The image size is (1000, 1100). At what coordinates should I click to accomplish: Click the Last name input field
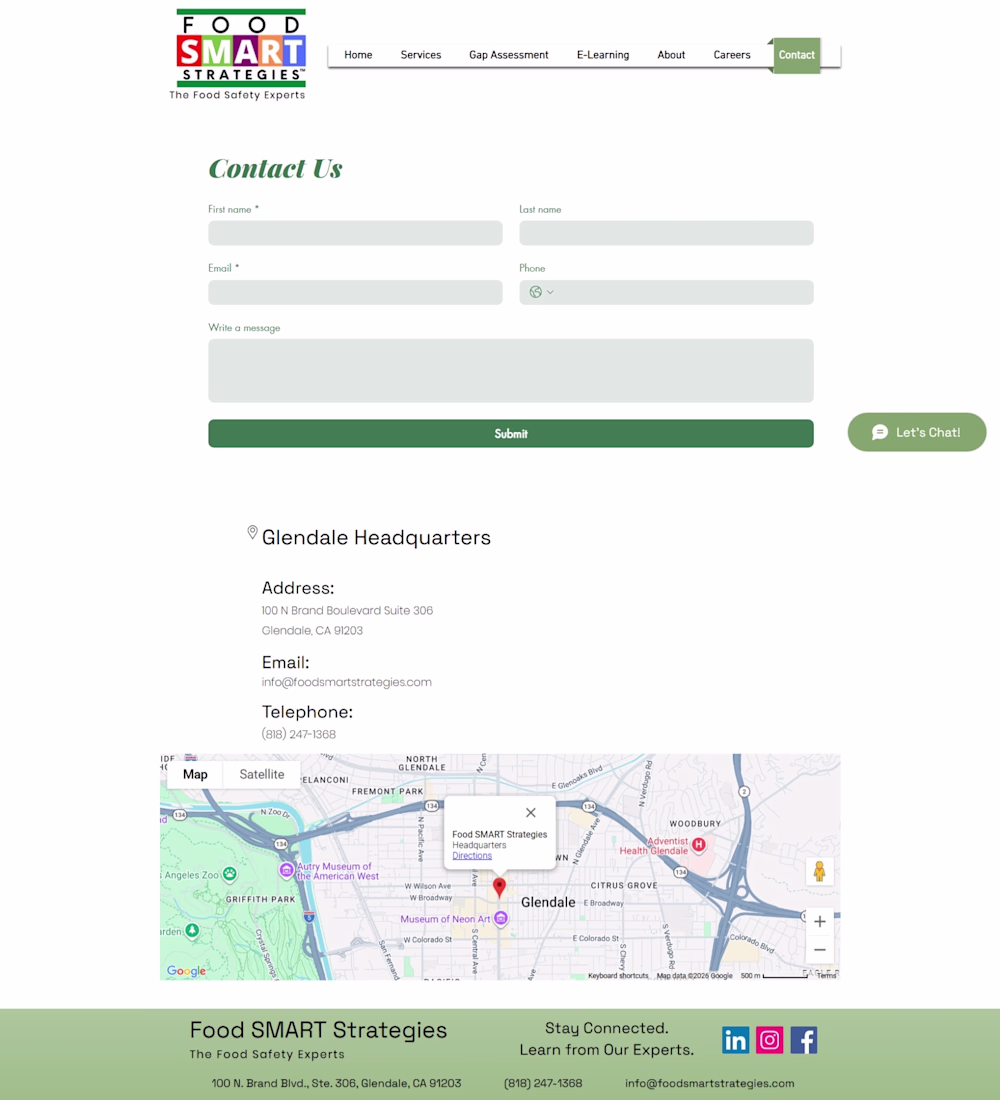coord(666,233)
